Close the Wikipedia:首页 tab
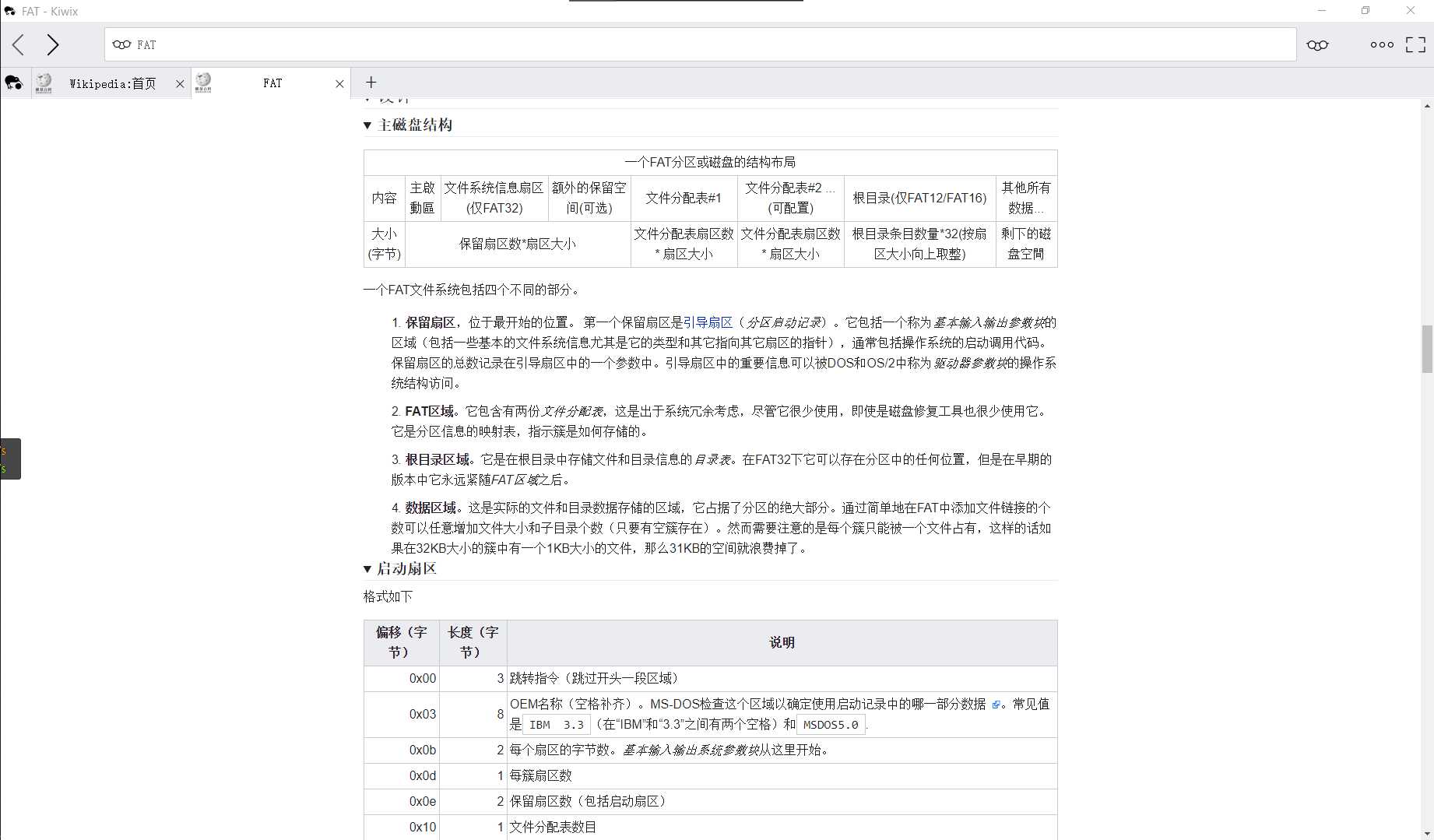Image resolution: width=1434 pixels, height=840 pixels. tap(180, 83)
